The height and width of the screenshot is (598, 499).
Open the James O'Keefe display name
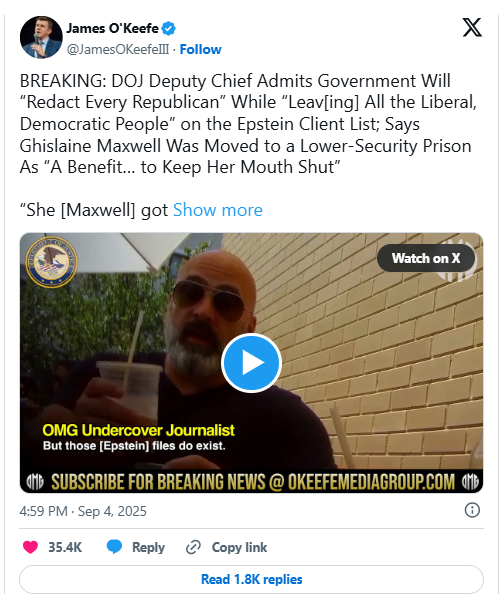[113, 28]
